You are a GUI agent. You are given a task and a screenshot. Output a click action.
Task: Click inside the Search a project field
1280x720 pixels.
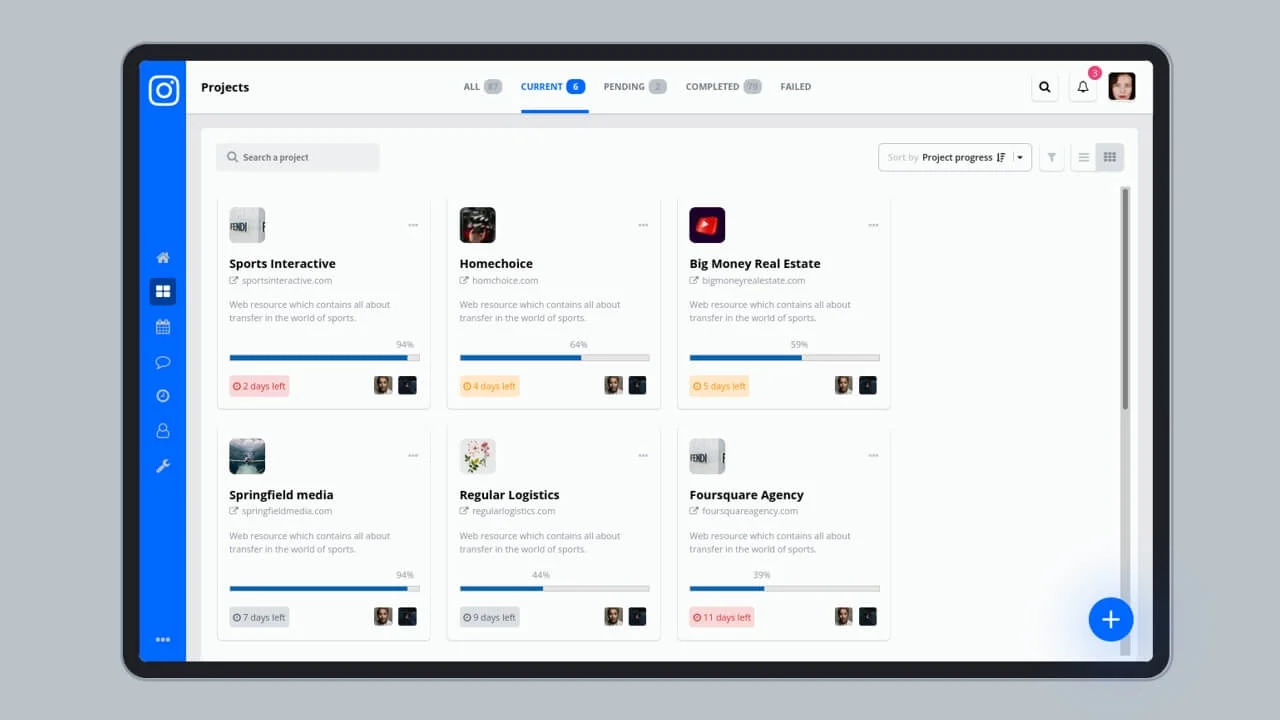coord(297,157)
